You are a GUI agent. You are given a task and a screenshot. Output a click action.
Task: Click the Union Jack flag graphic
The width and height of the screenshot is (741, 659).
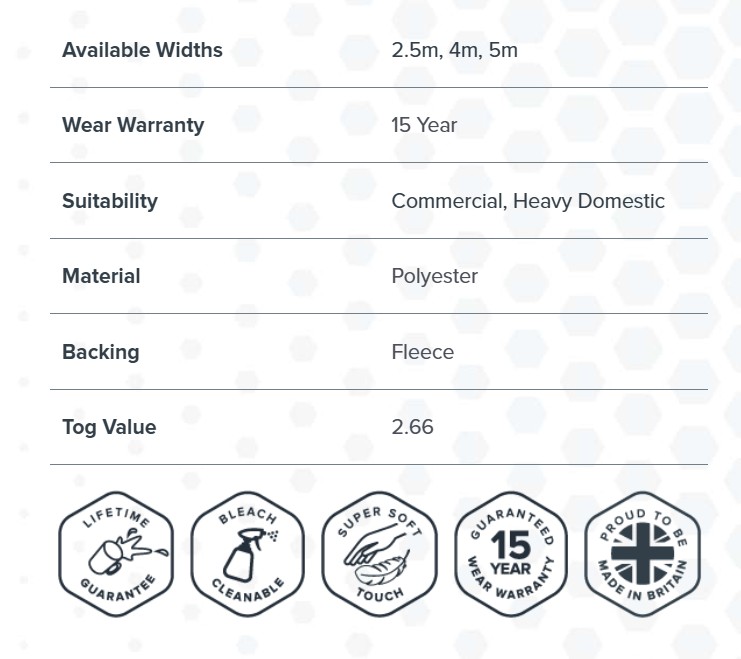tap(643, 553)
